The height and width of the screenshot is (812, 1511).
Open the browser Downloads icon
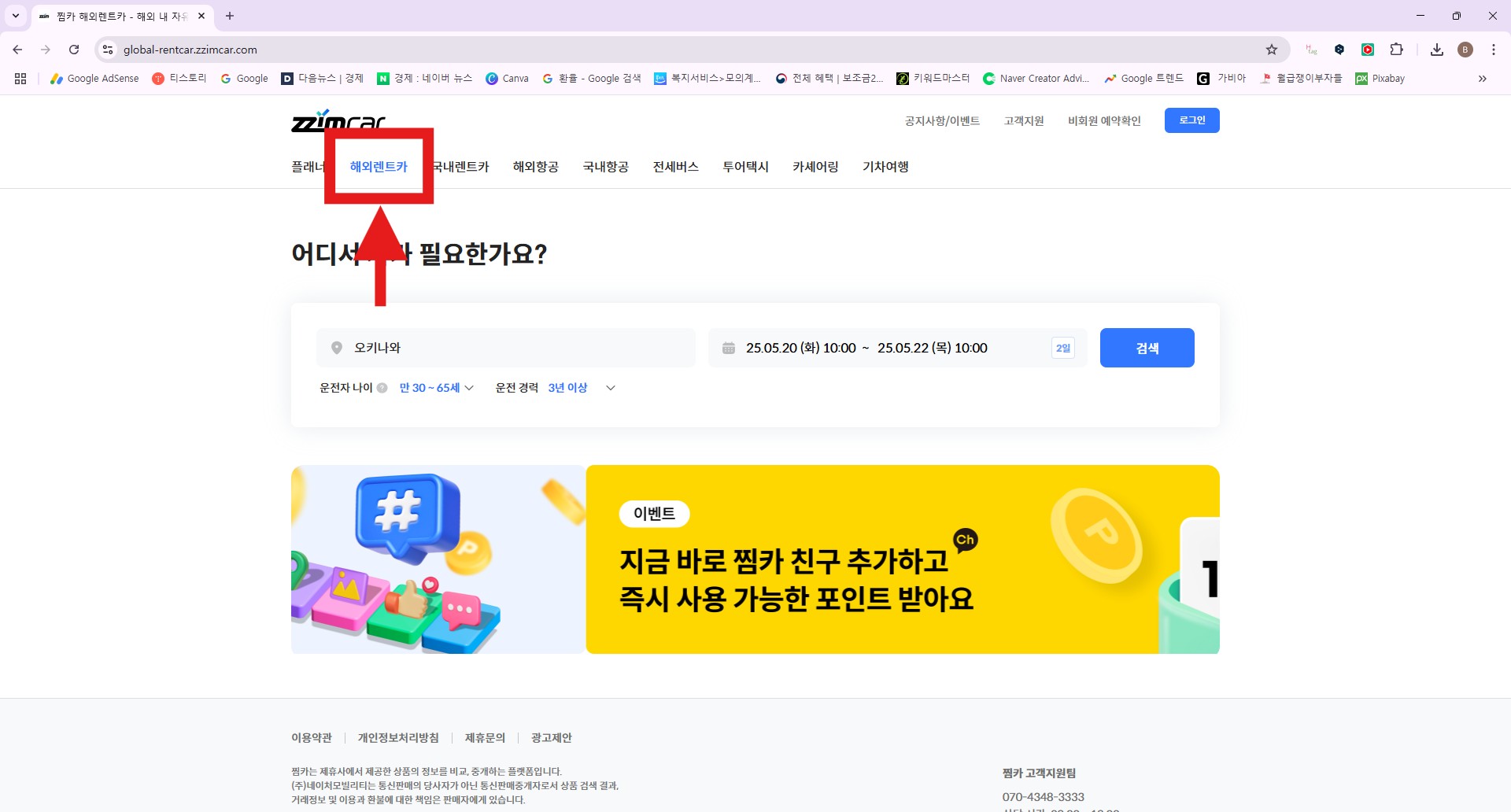[x=1437, y=49]
